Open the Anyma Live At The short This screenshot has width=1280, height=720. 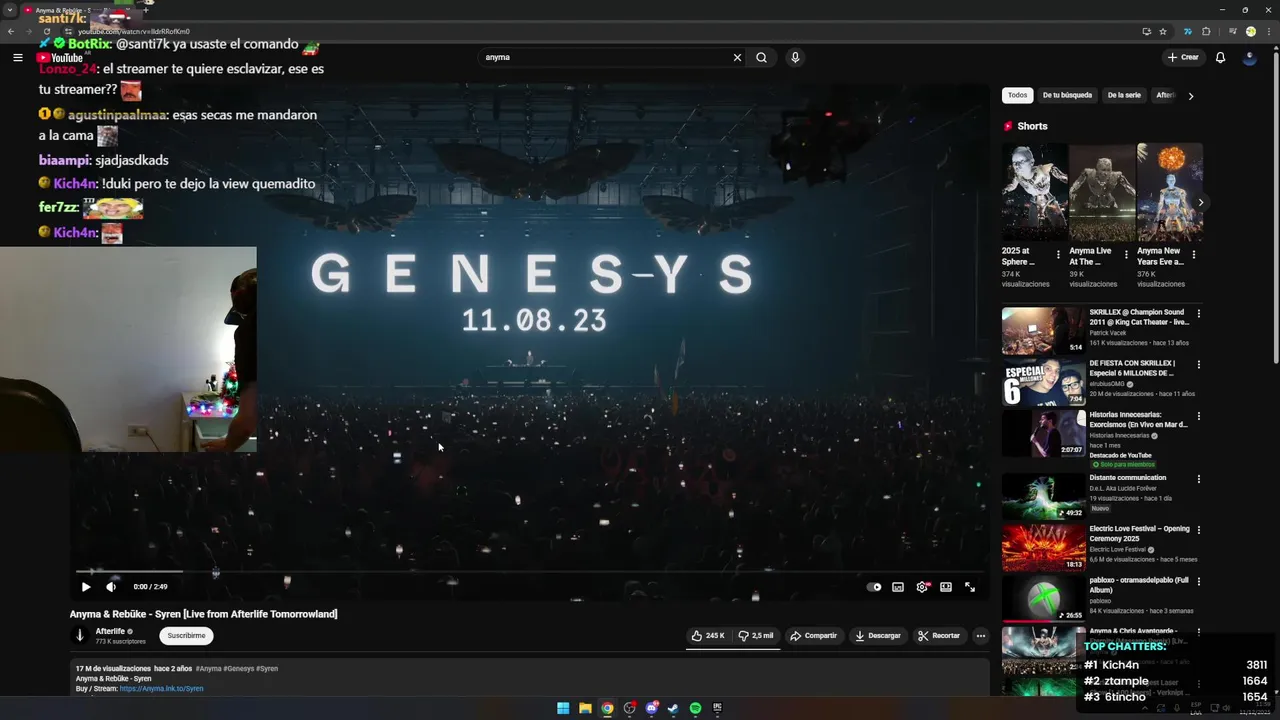coord(1102,192)
